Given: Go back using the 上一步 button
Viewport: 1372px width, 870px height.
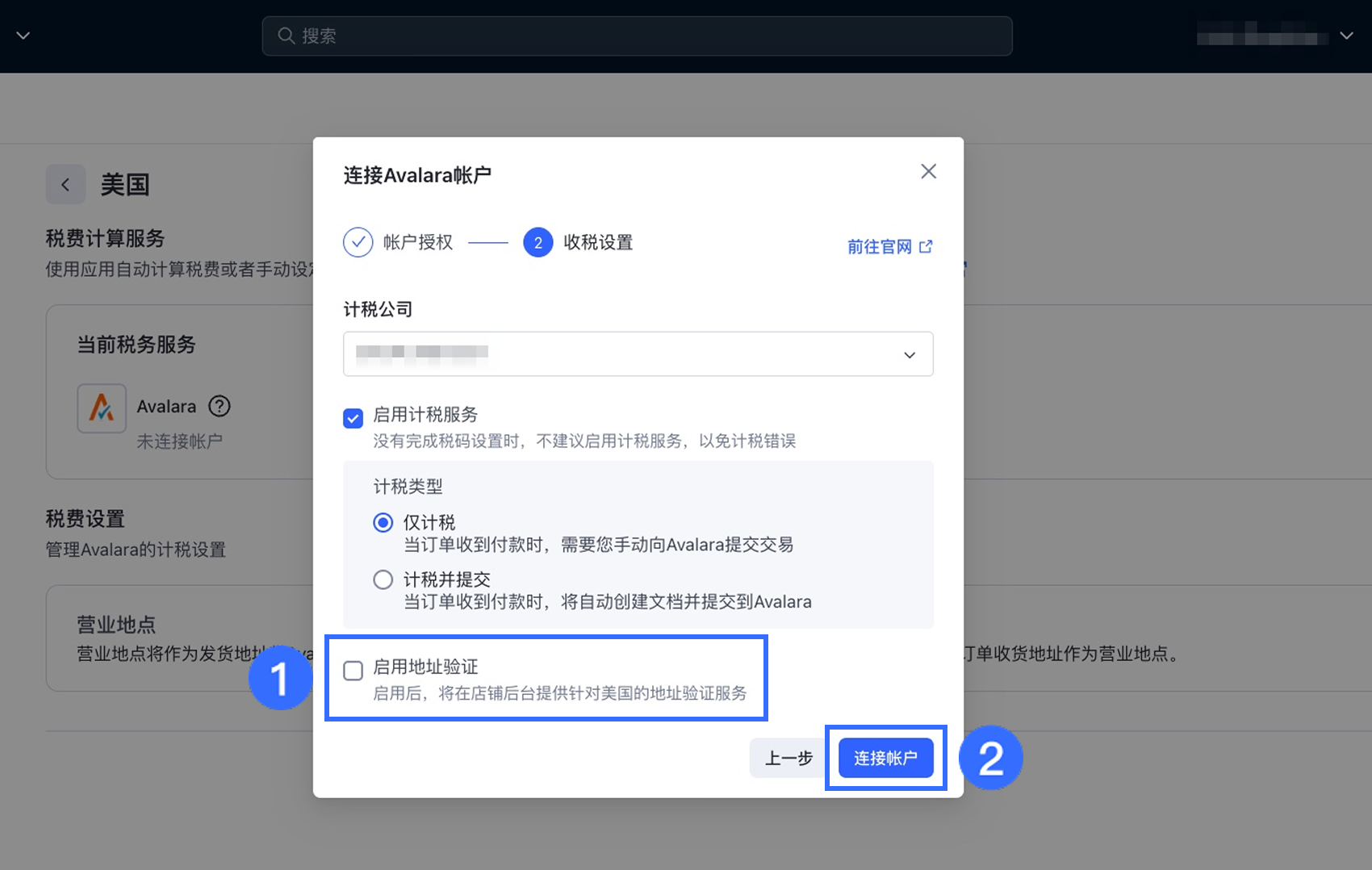Looking at the screenshot, I should (787, 758).
